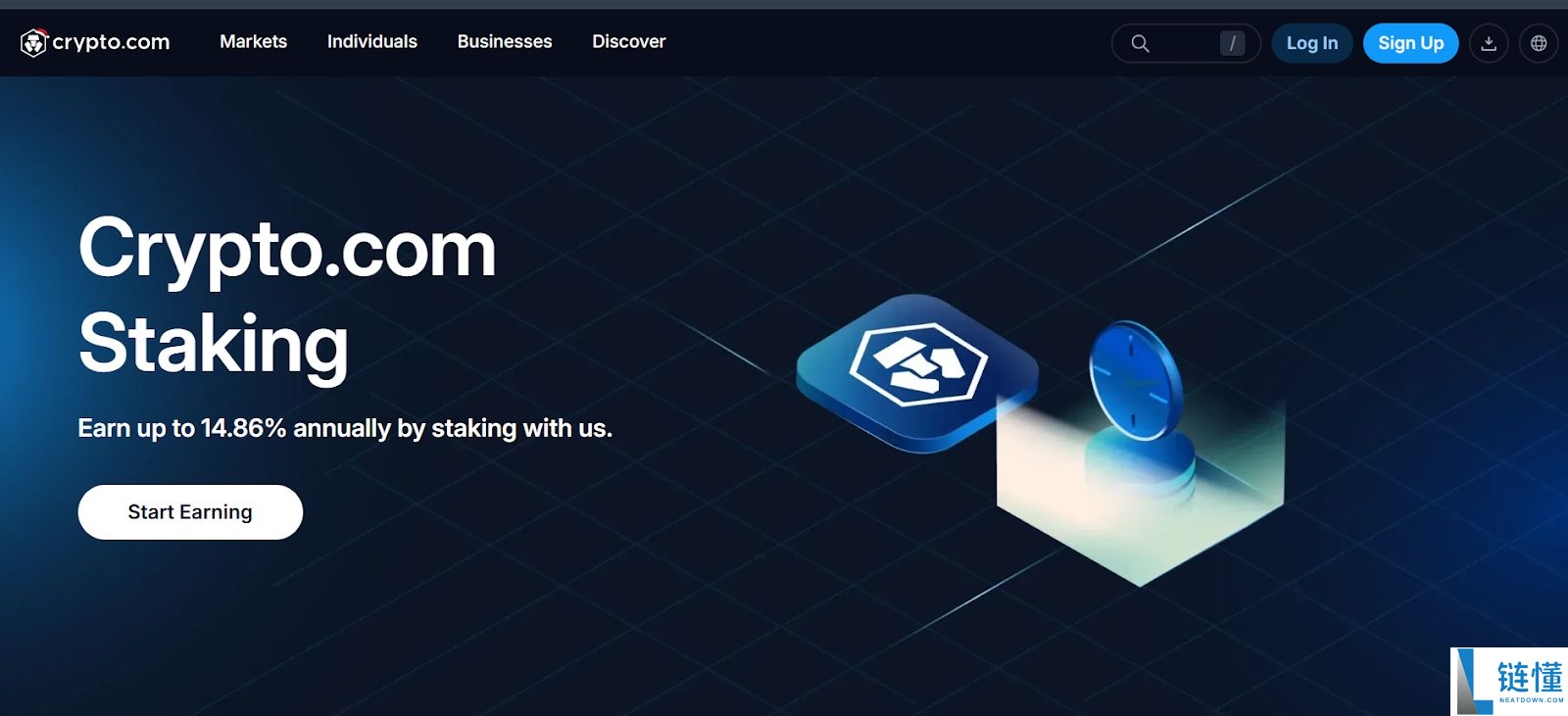Click the download app icon
Screen dimensions: 1568x716
click(x=1489, y=43)
